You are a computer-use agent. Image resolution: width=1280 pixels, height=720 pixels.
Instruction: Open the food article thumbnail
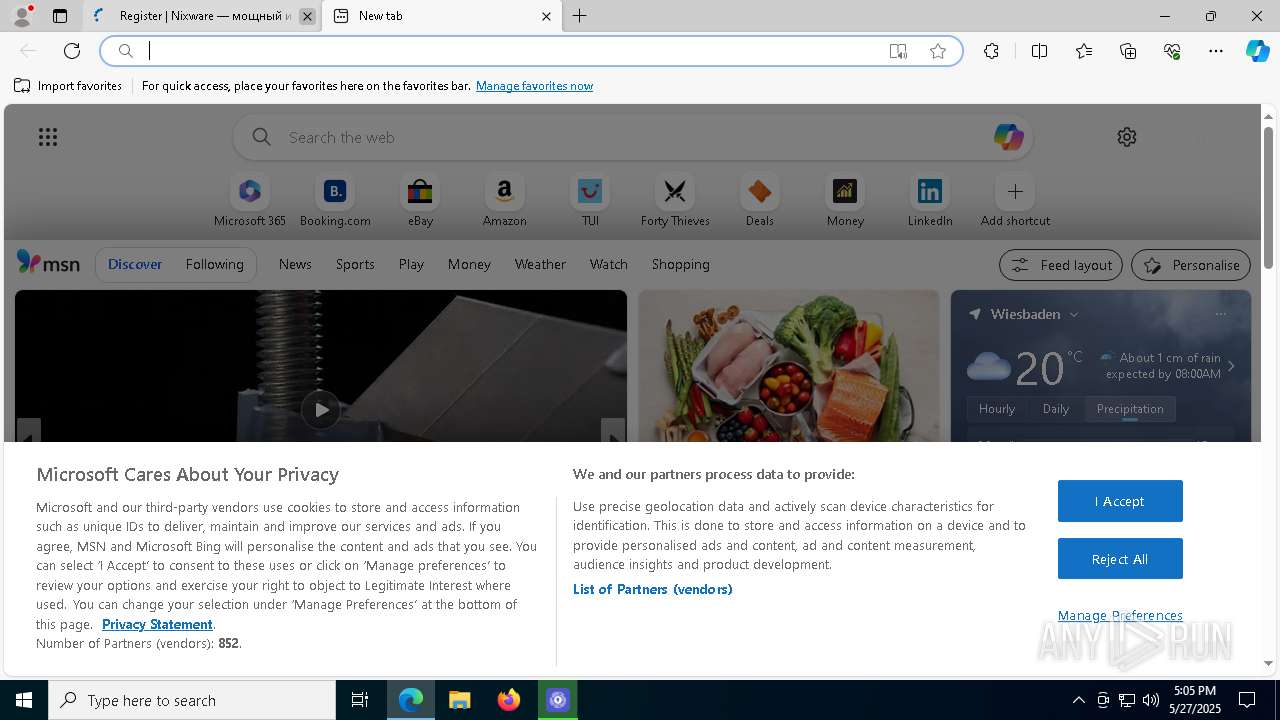click(x=789, y=366)
